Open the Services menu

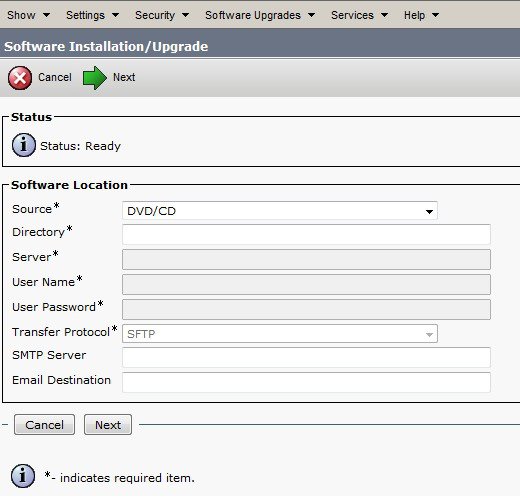tap(359, 15)
